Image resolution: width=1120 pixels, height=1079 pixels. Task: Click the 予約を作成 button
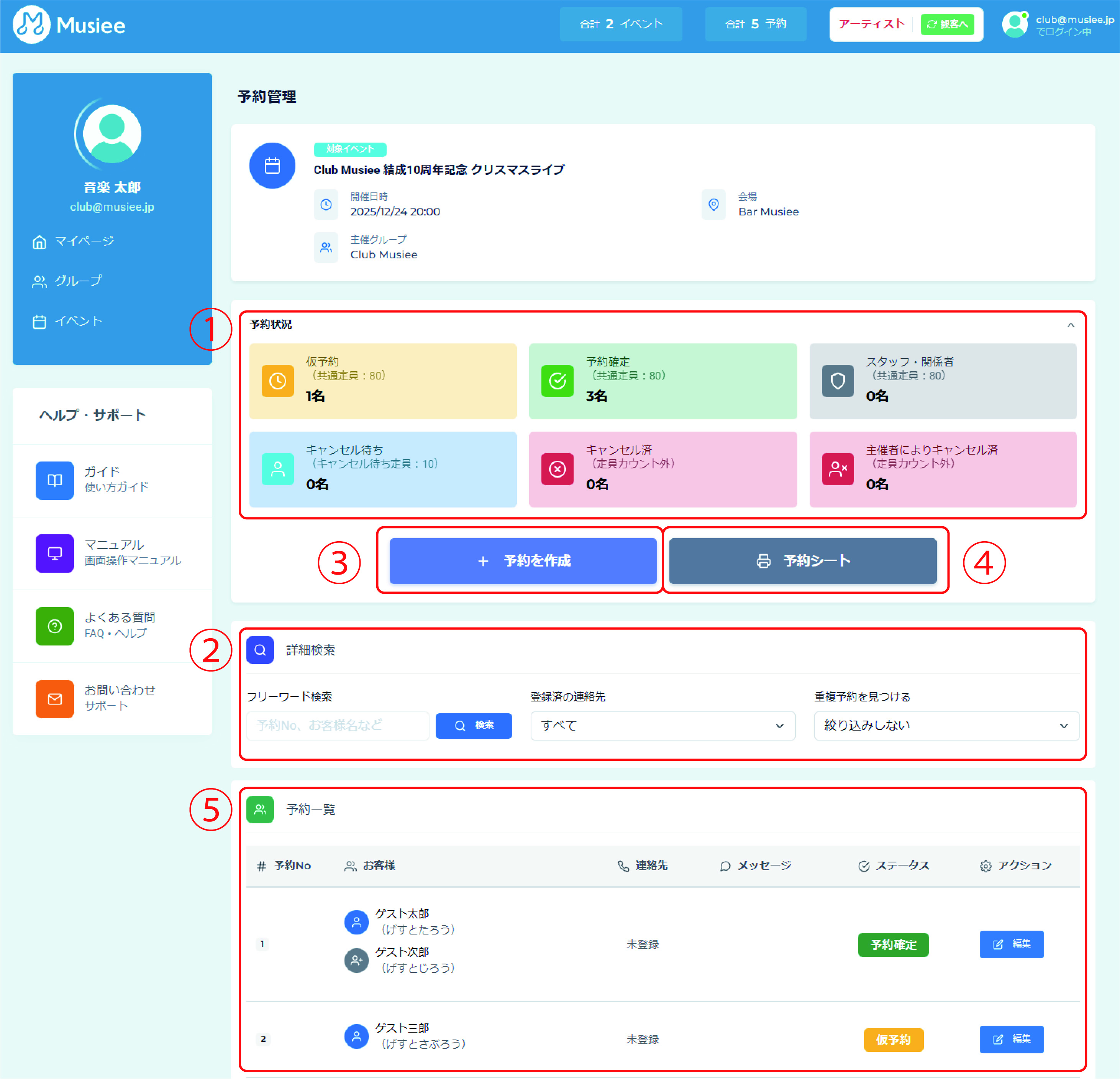523,561
